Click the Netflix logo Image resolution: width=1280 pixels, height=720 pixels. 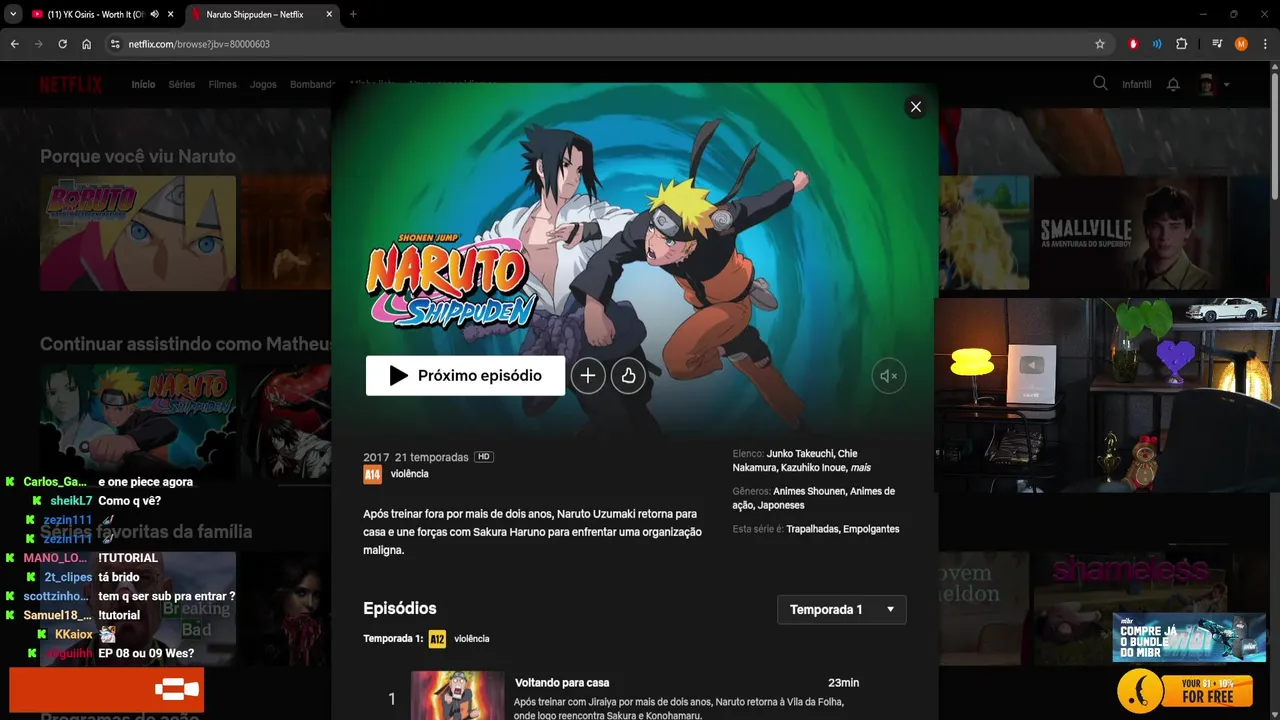click(x=71, y=85)
